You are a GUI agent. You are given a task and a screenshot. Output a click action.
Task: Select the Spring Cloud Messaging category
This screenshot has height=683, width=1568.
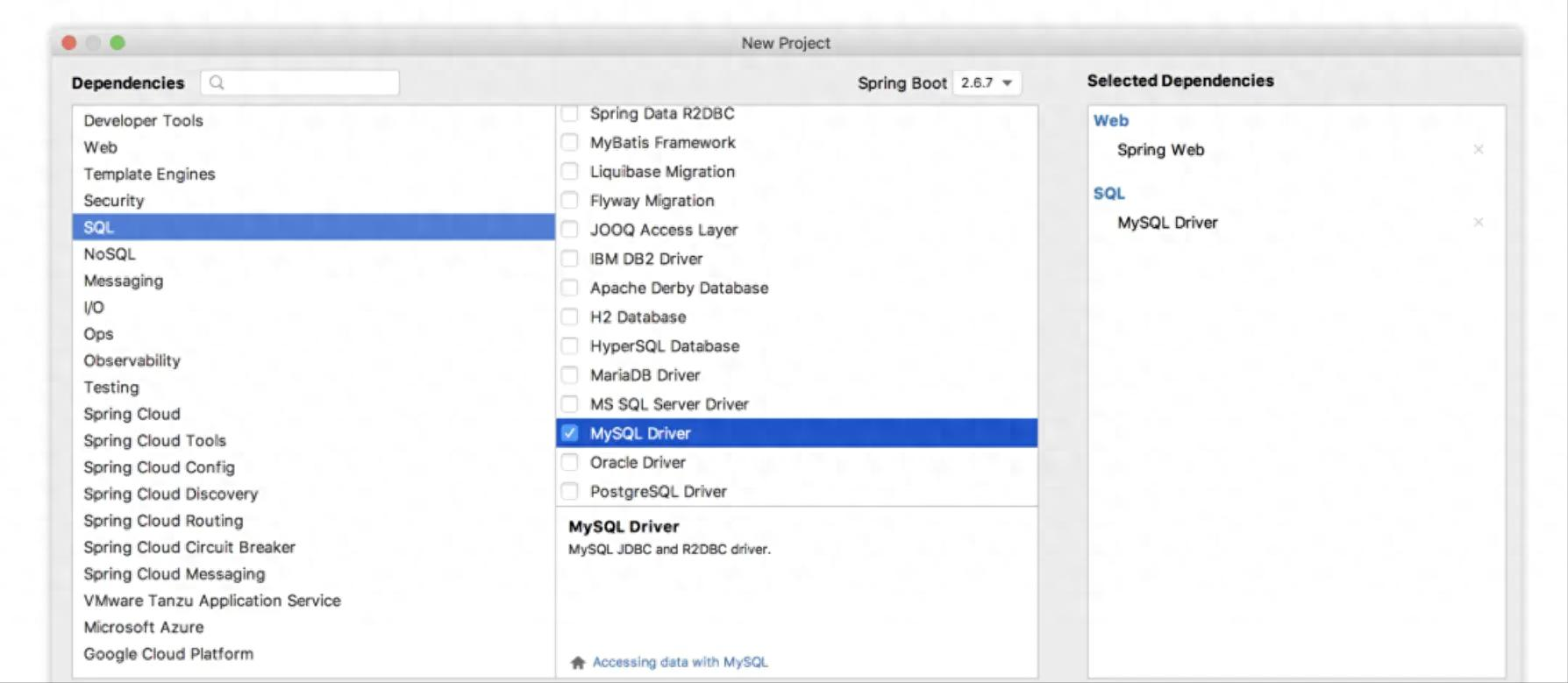pyautogui.click(x=314, y=573)
